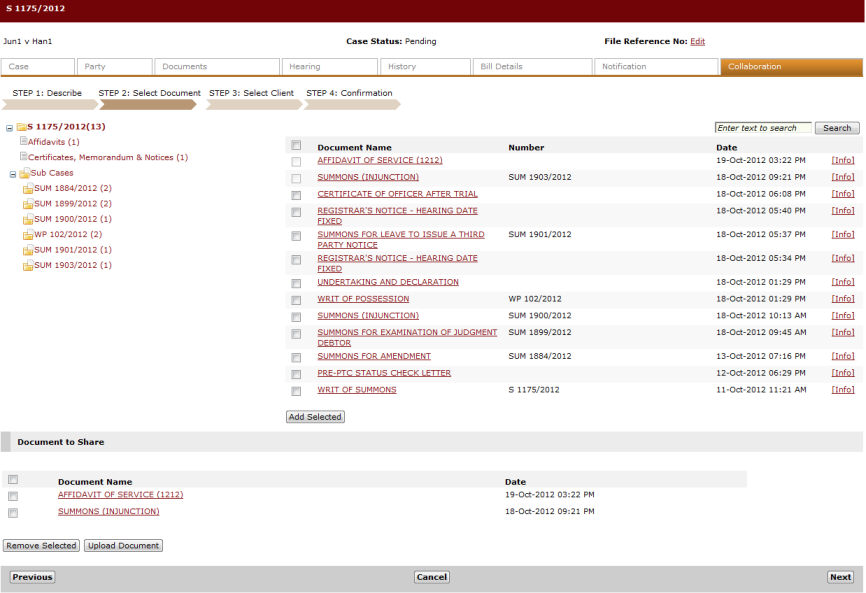Click the SUM 1884/2012 folder icon
This screenshot has height=593, width=866.
click(x=28, y=188)
